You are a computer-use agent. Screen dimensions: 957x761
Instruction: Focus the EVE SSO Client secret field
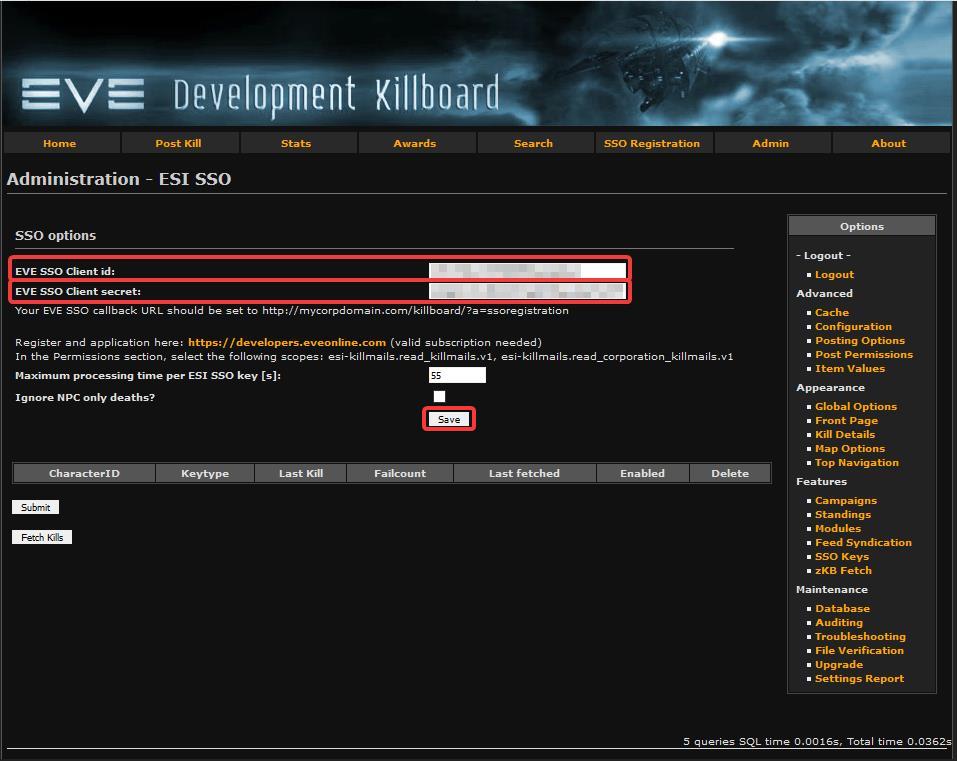pyautogui.click(x=528, y=291)
